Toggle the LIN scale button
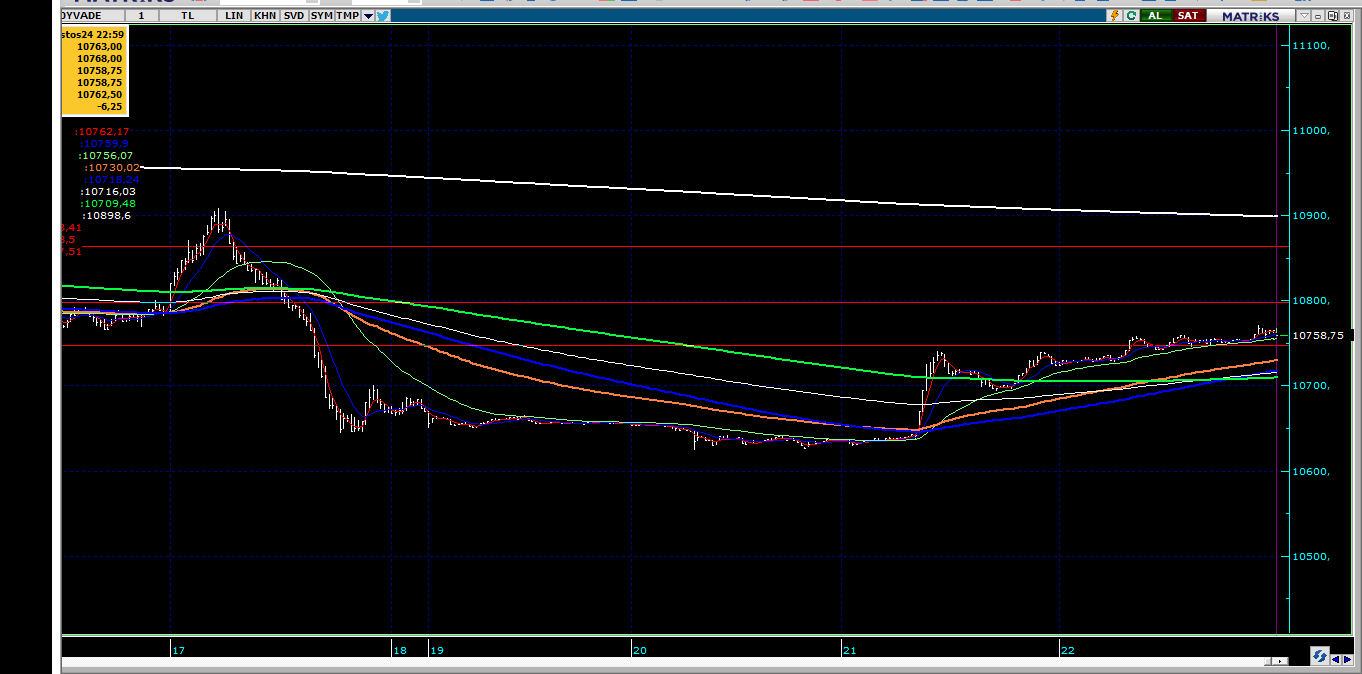 [234, 16]
